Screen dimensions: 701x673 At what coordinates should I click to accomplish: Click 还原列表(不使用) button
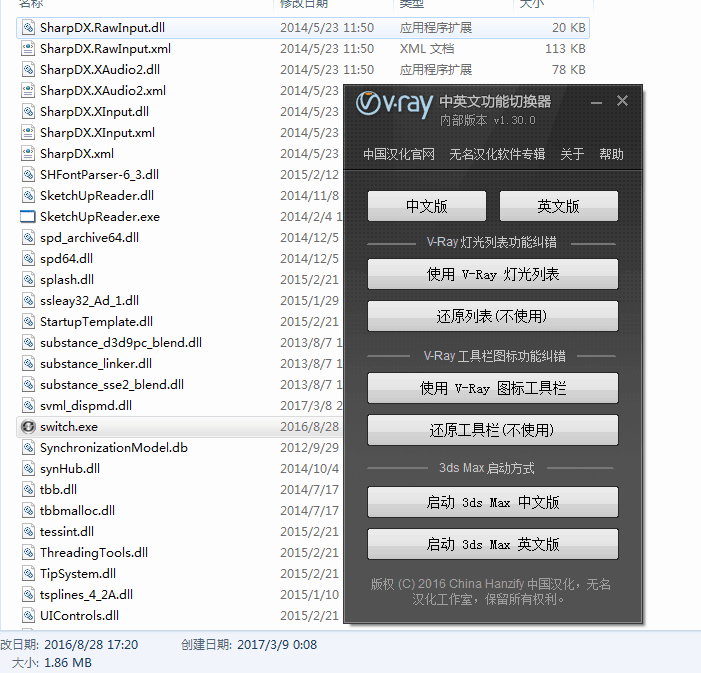pyautogui.click(x=493, y=316)
